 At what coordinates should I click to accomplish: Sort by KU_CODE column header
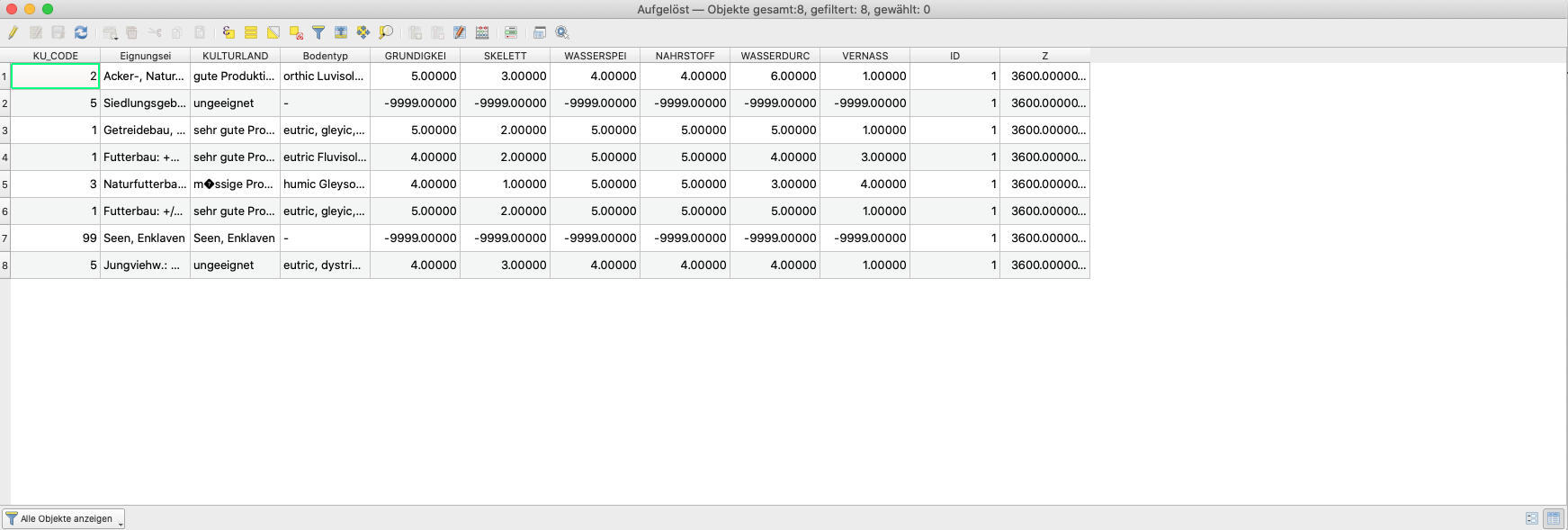(x=55, y=56)
